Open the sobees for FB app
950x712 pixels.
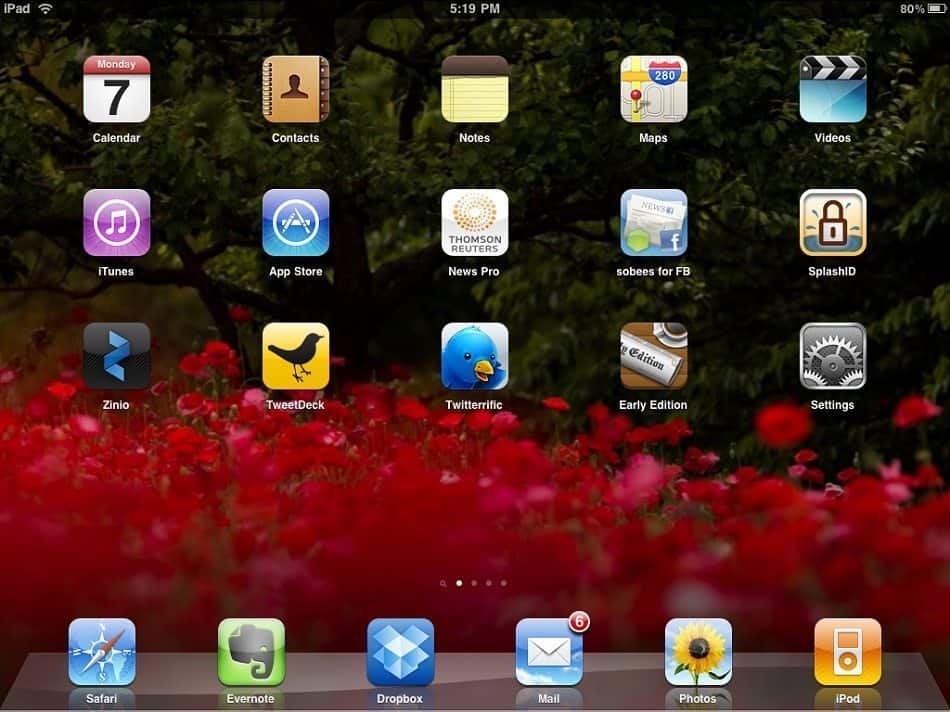[x=653, y=222]
